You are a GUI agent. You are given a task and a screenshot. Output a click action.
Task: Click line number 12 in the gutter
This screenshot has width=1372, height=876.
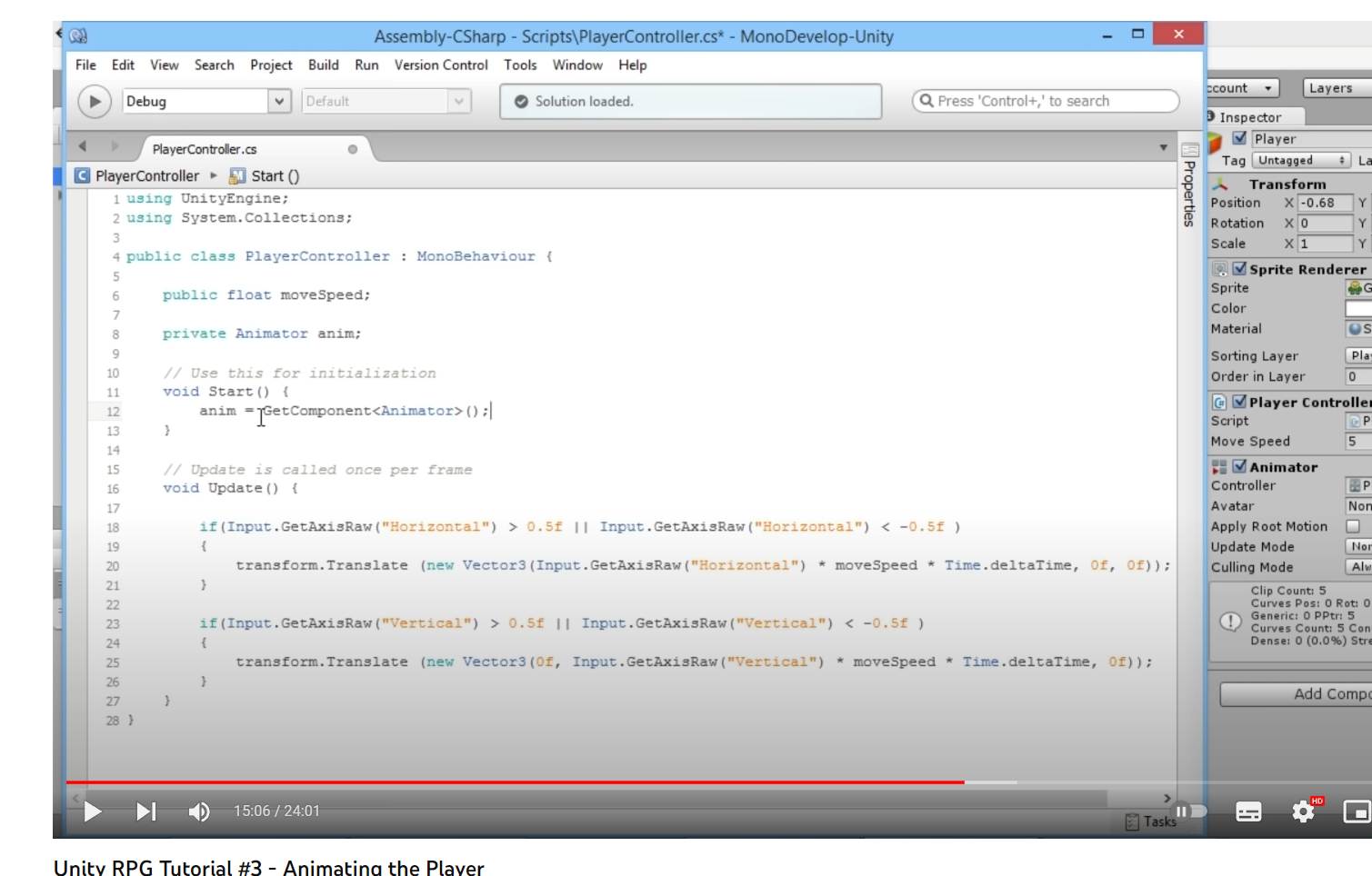[x=113, y=412]
